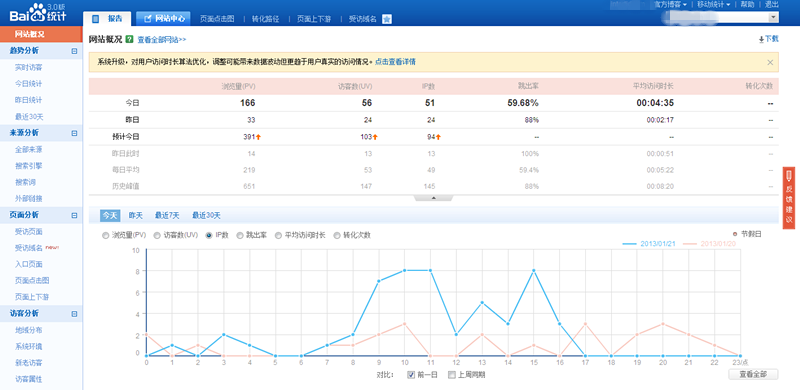Collapse the 页面分析 sidebar section
Image resolution: width=800 pixels, height=390 pixels.
(74, 215)
